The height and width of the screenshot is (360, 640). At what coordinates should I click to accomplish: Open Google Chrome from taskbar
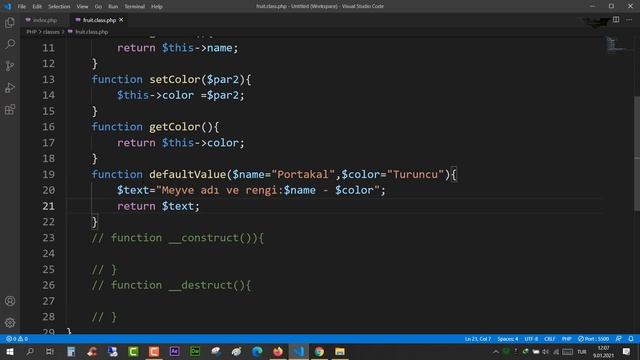click(x=319, y=351)
